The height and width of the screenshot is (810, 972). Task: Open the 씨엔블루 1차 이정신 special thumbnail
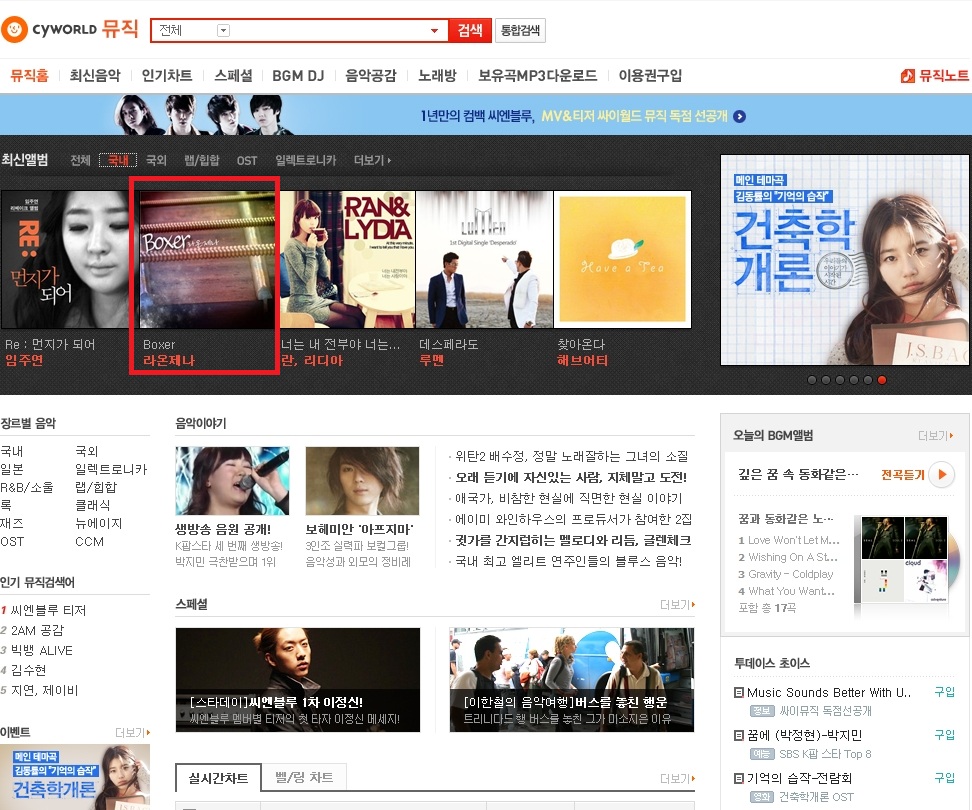tap(298, 680)
